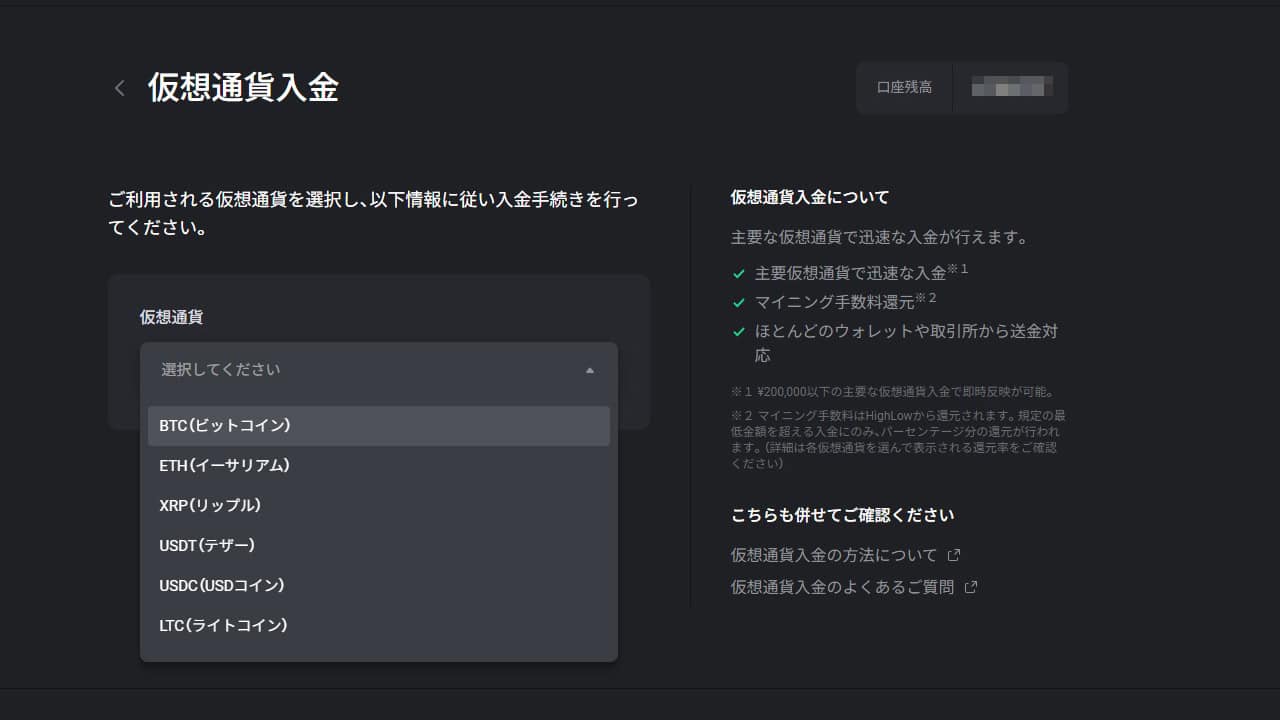Click the こちらも併せてご確認ください heading
The width and height of the screenshot is (1280, 720).
click(842, 516)
